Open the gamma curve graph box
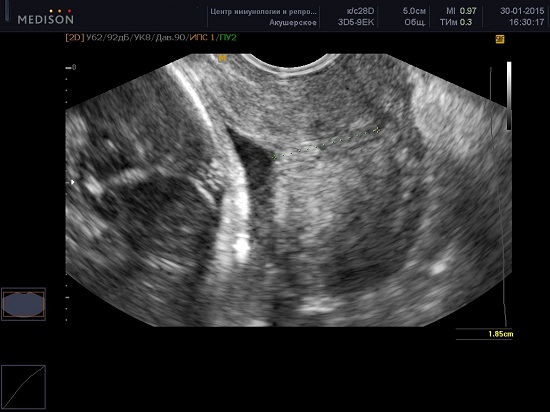The image size is (550, 412). coord(24,387)
